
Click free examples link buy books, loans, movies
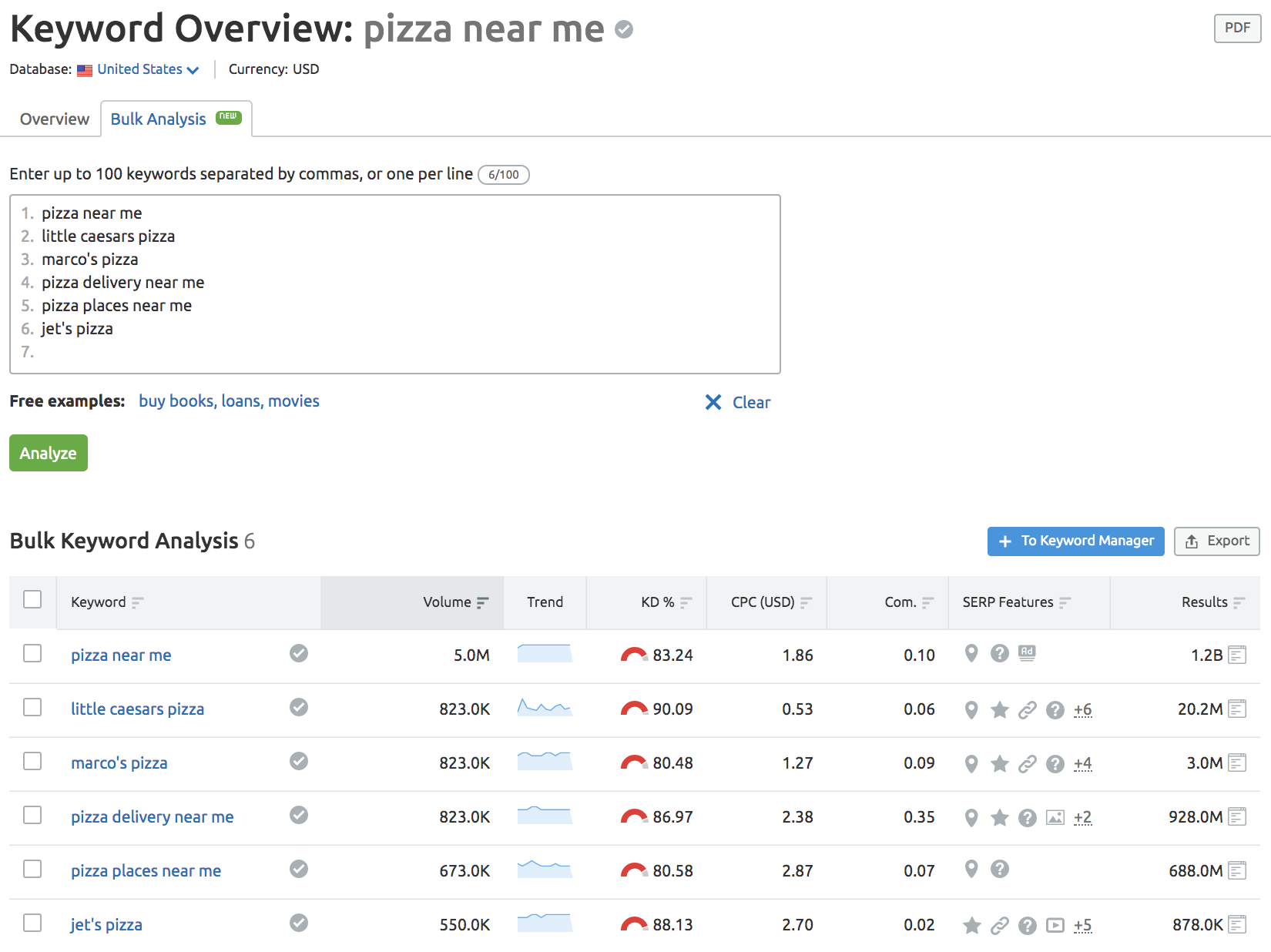pos(229,401)
